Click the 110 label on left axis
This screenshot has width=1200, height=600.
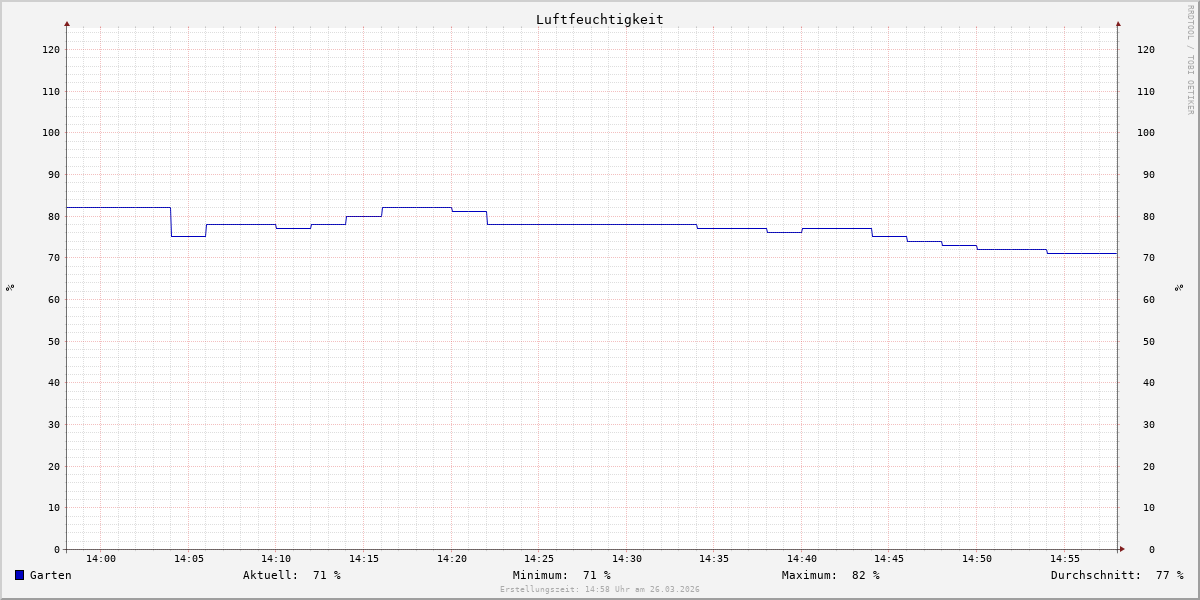(x=51, y=91)
